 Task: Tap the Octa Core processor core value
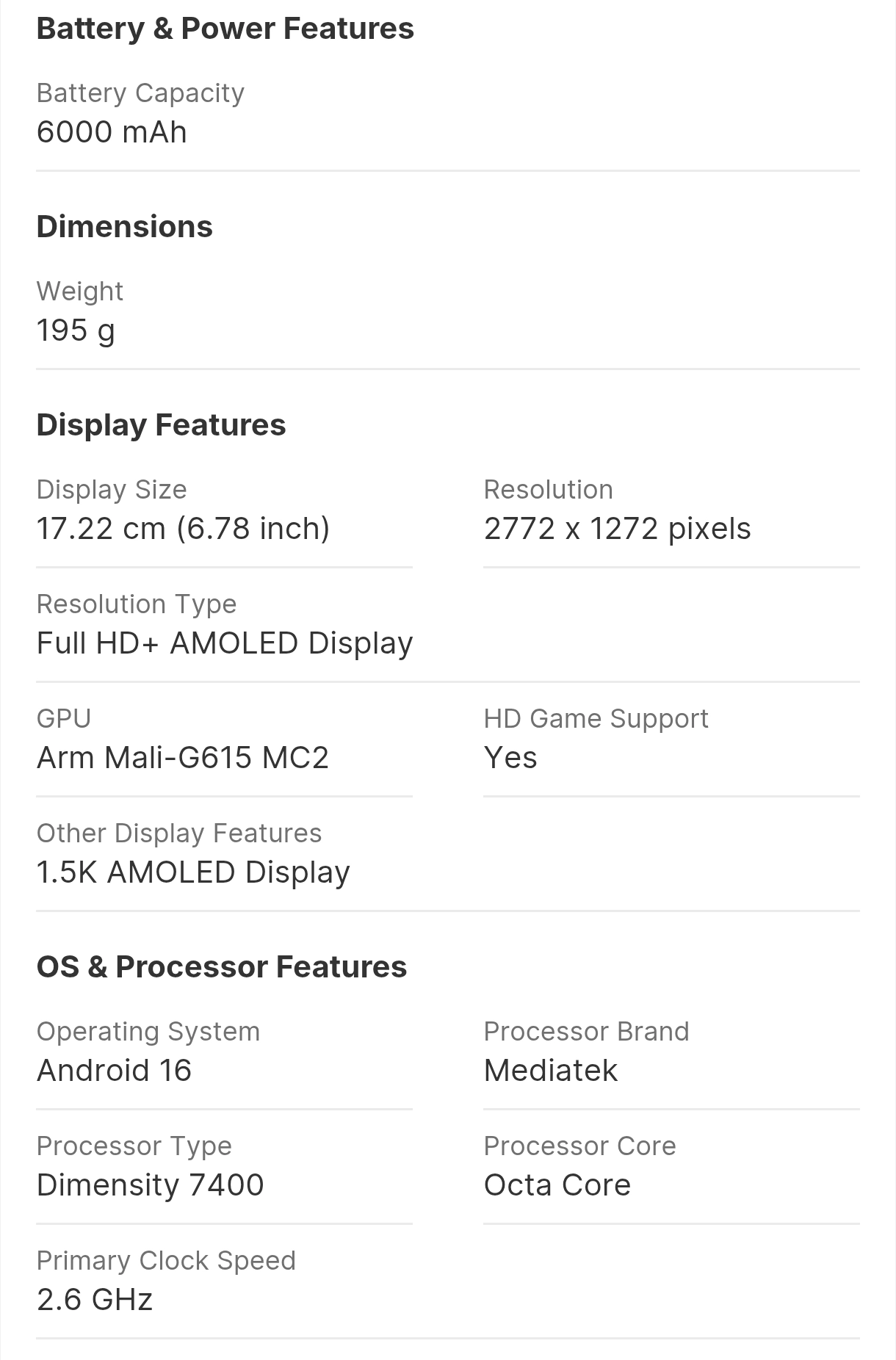557,1185
